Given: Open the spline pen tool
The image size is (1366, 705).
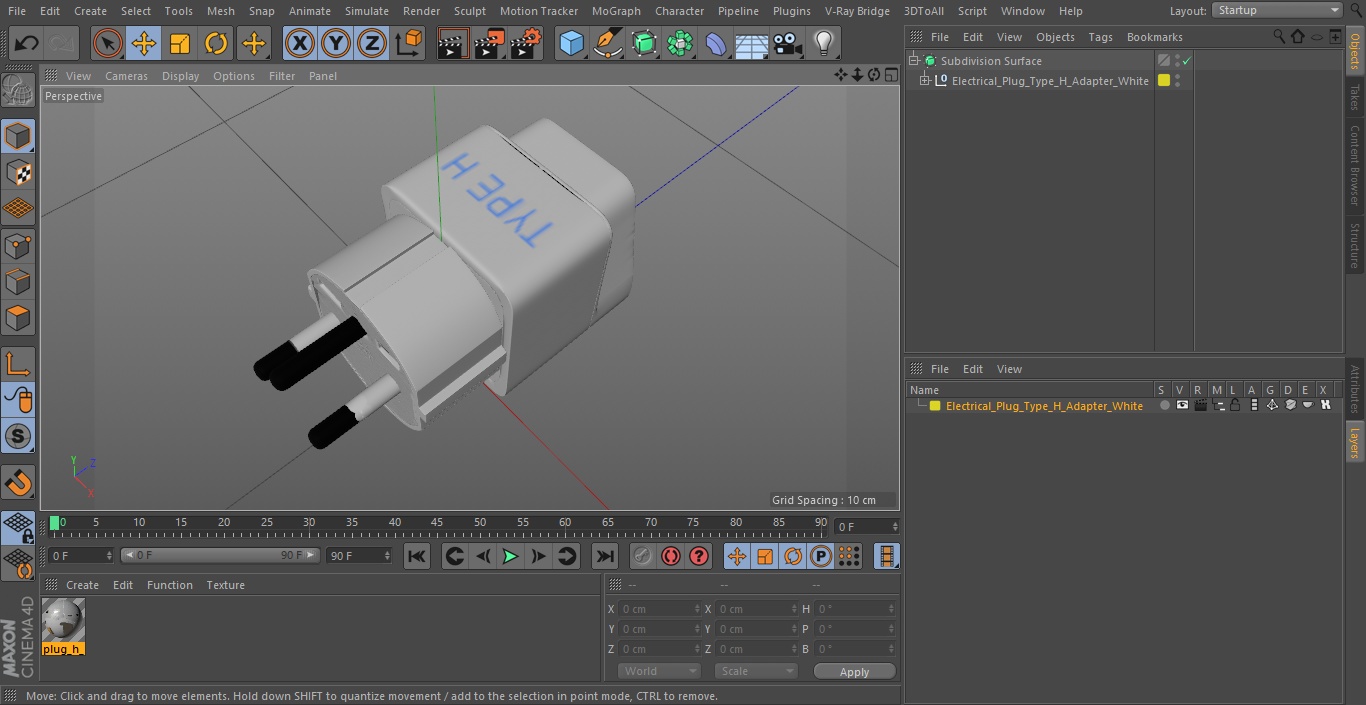Looking at the screenshot, I should tap(607, 44).
